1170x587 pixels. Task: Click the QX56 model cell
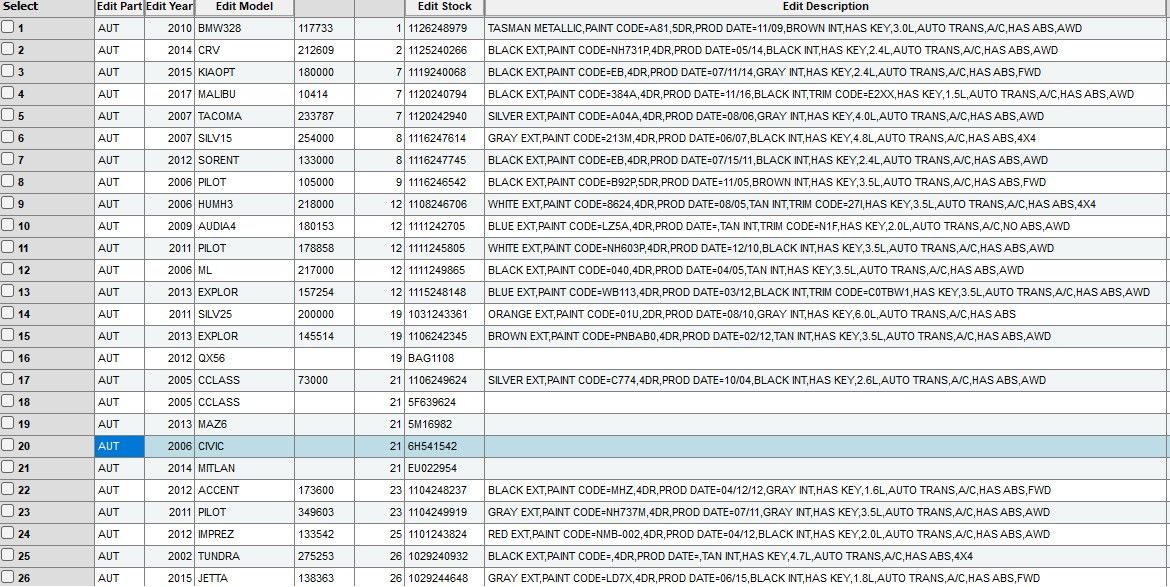click(244, 358)
